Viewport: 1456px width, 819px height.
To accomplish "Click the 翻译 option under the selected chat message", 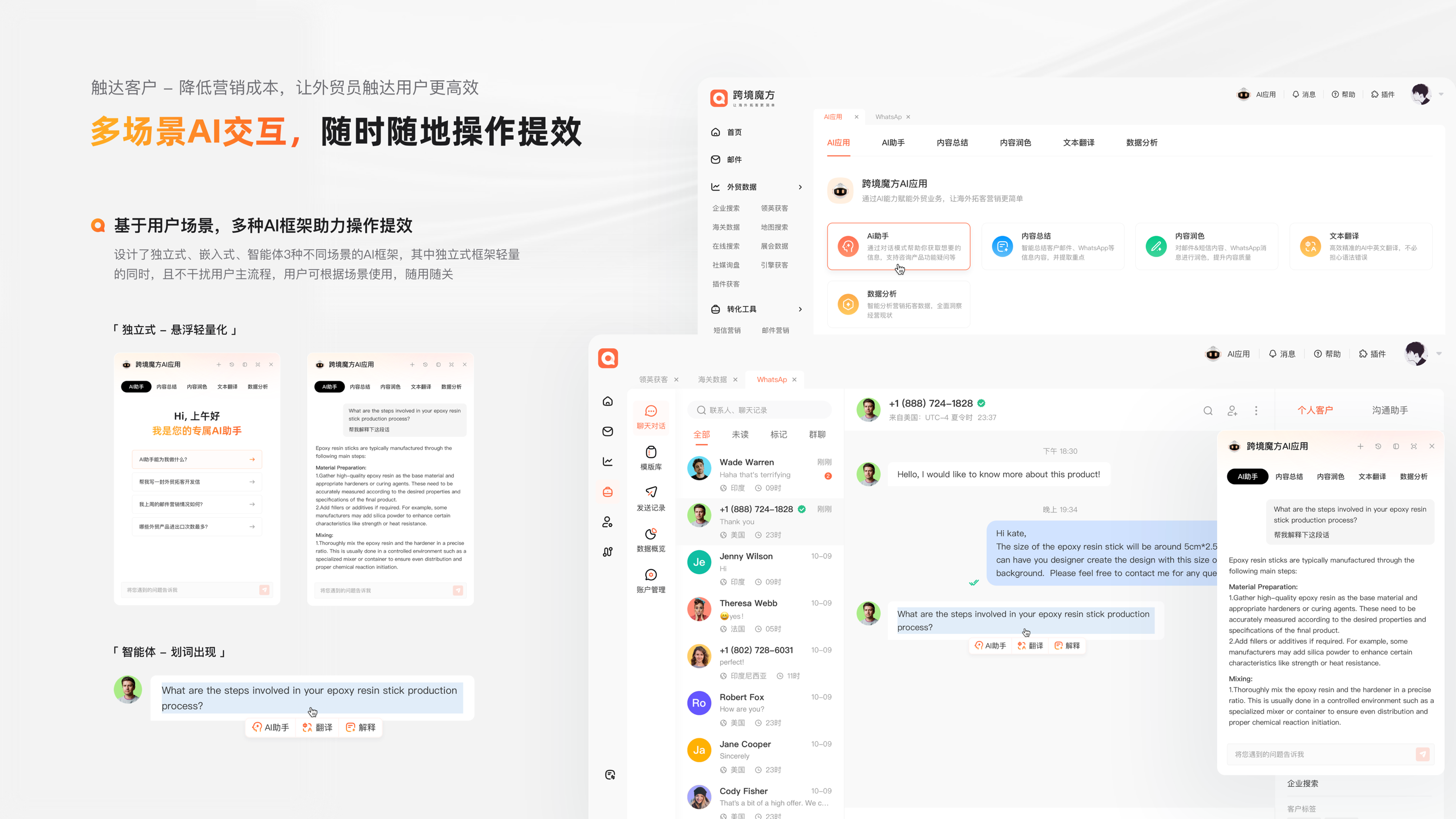I will tap(1030, 645).
